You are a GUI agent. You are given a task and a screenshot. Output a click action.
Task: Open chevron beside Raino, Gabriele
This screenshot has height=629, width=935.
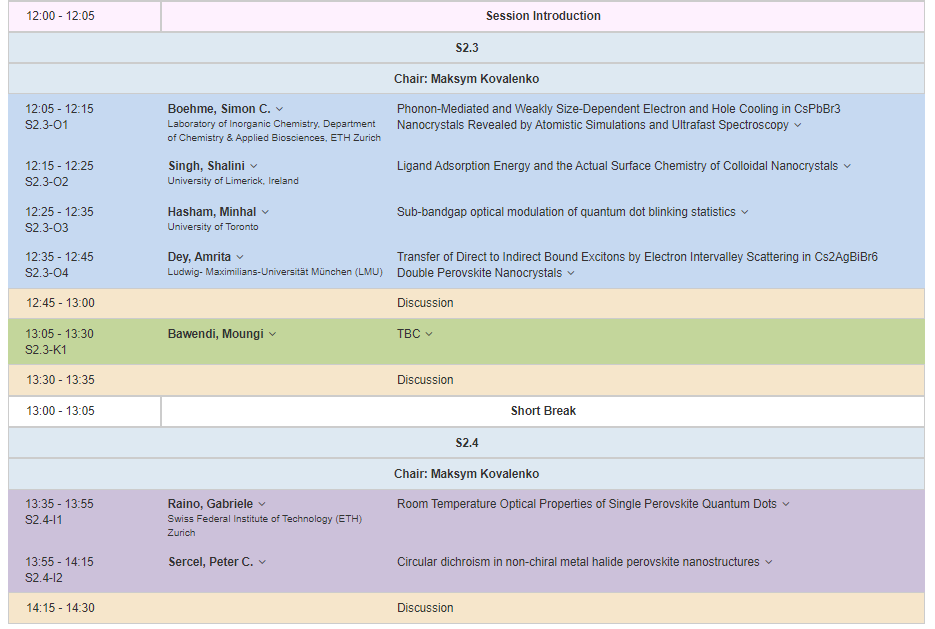click(x=262, y=504)
